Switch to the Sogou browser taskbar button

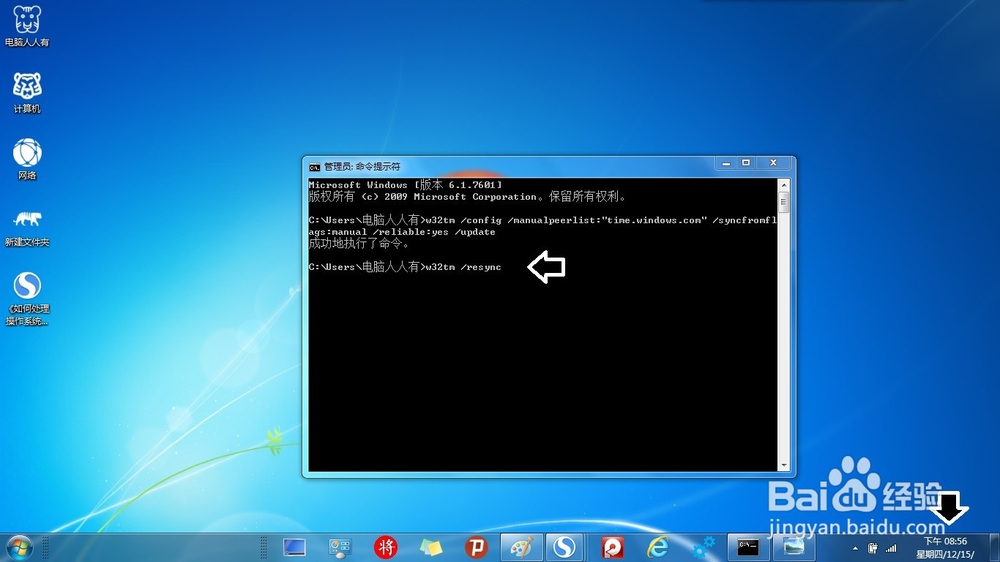[564, 547]
